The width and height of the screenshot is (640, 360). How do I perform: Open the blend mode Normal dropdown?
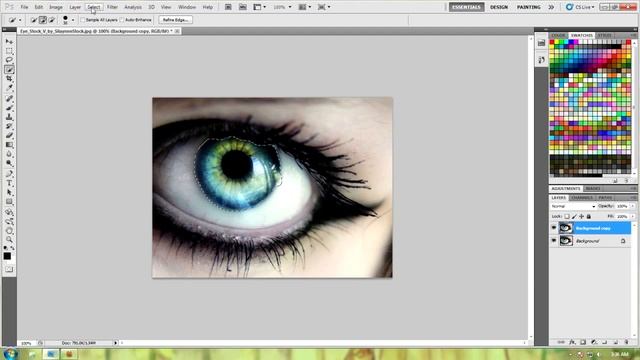click(573, 207)
